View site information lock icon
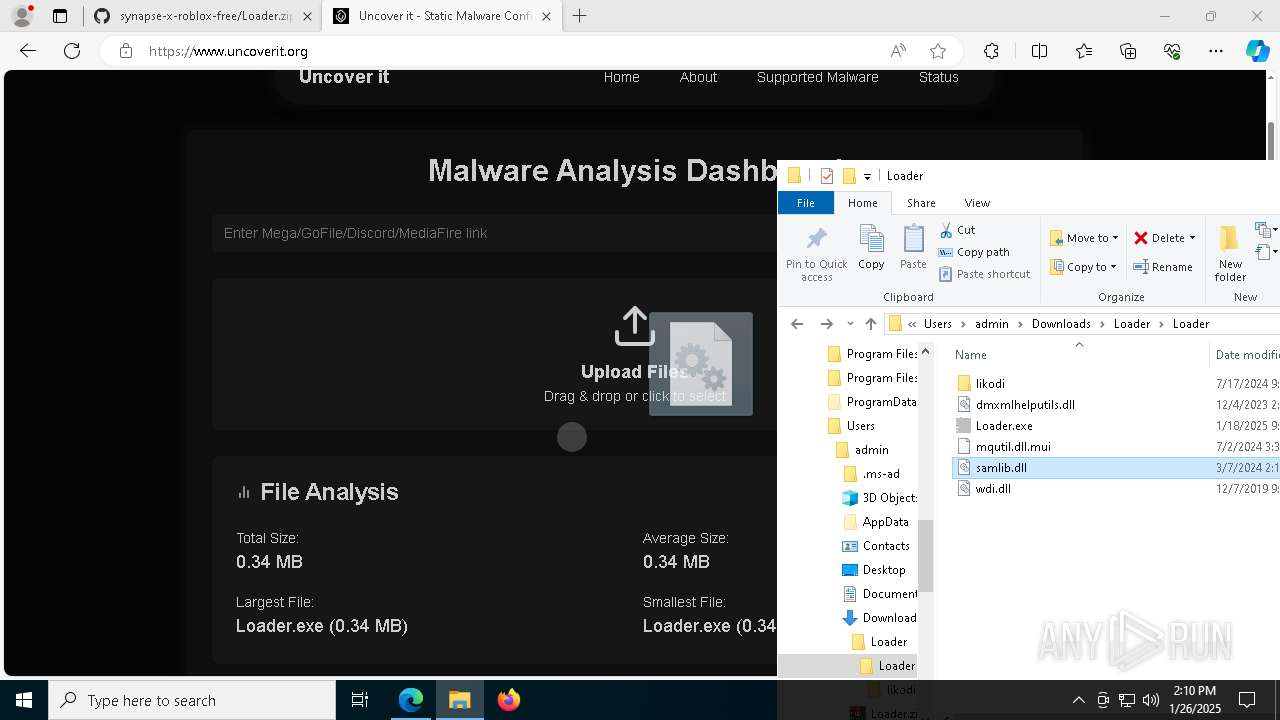The width and height of the screenshot is (1280, 720). 126,51
